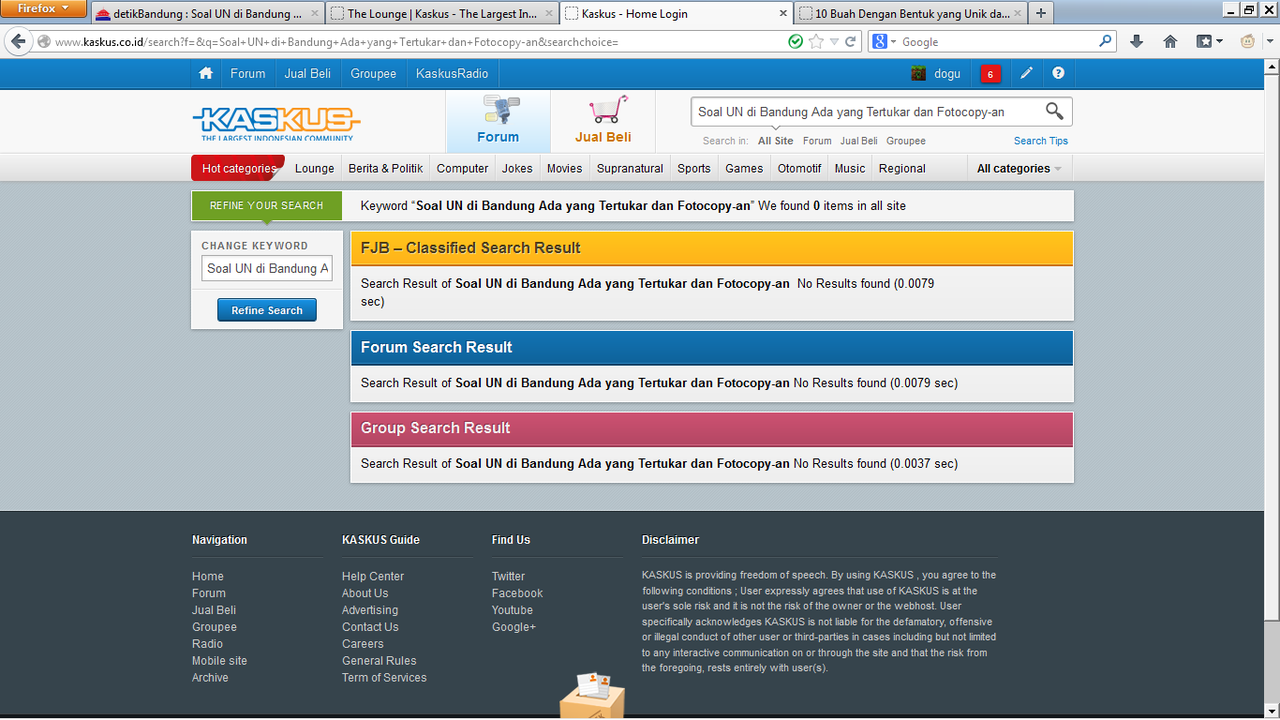
Task: Open the Lounge category
Action: point(314,168)
